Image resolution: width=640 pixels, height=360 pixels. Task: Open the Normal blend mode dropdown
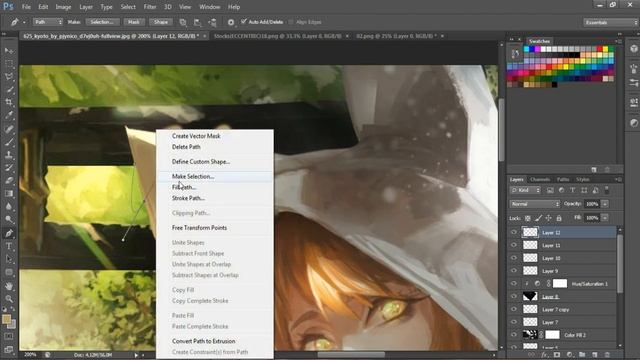click(x=535, y=204)
